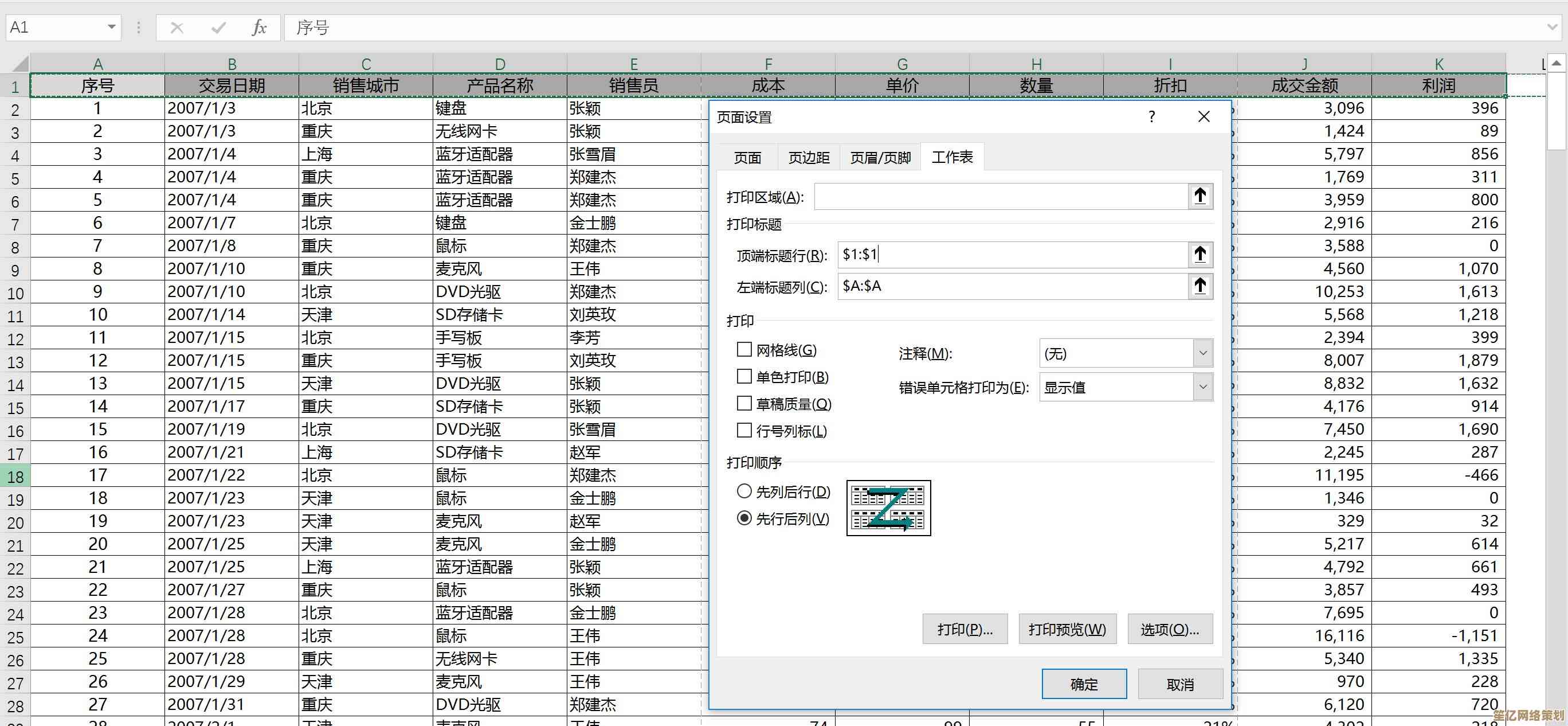Click the formula bar cancel X icon
Screen dimensions: 1568x726
pos(177,28)
